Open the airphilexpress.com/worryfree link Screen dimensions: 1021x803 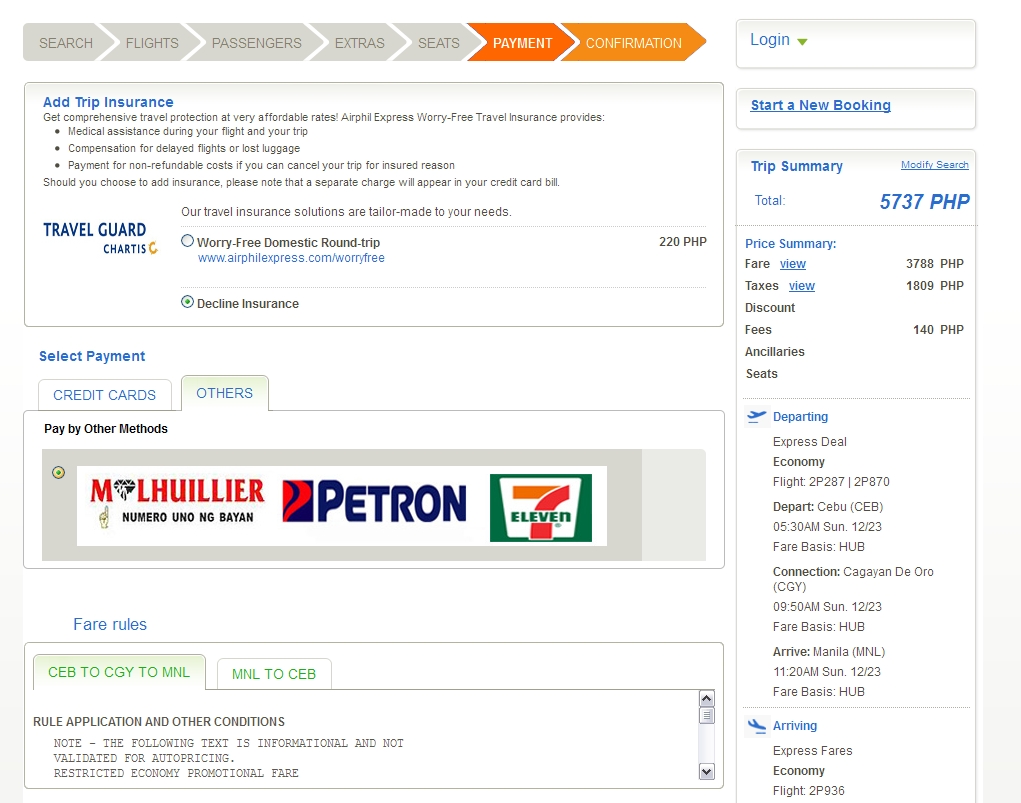pyautogui.click(x=291, y=258)
